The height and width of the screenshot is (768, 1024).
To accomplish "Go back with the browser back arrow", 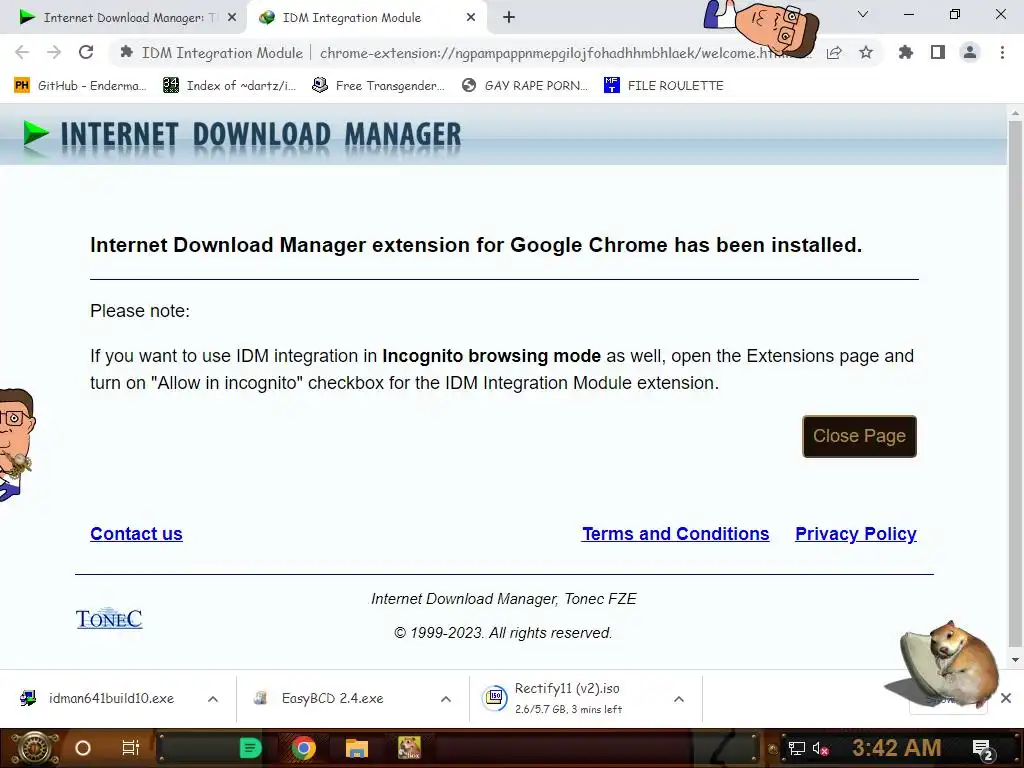I will coord(22,52).
